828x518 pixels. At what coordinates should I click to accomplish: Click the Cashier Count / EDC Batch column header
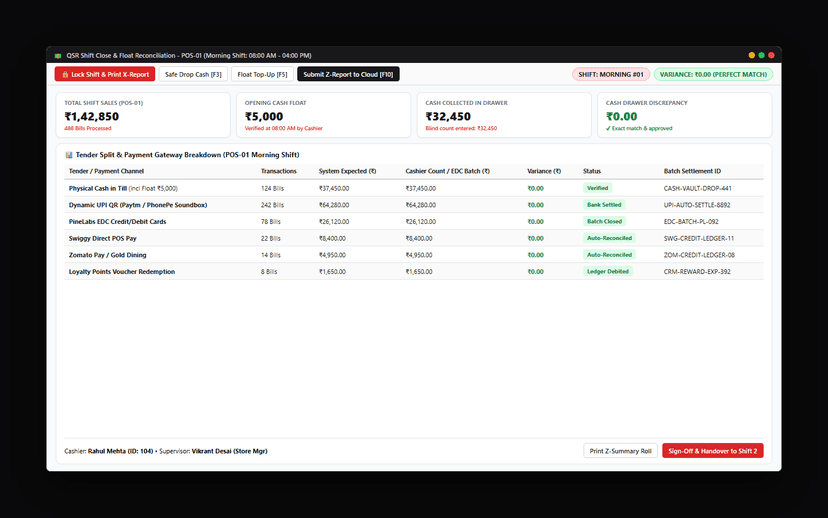click(448, 171)
